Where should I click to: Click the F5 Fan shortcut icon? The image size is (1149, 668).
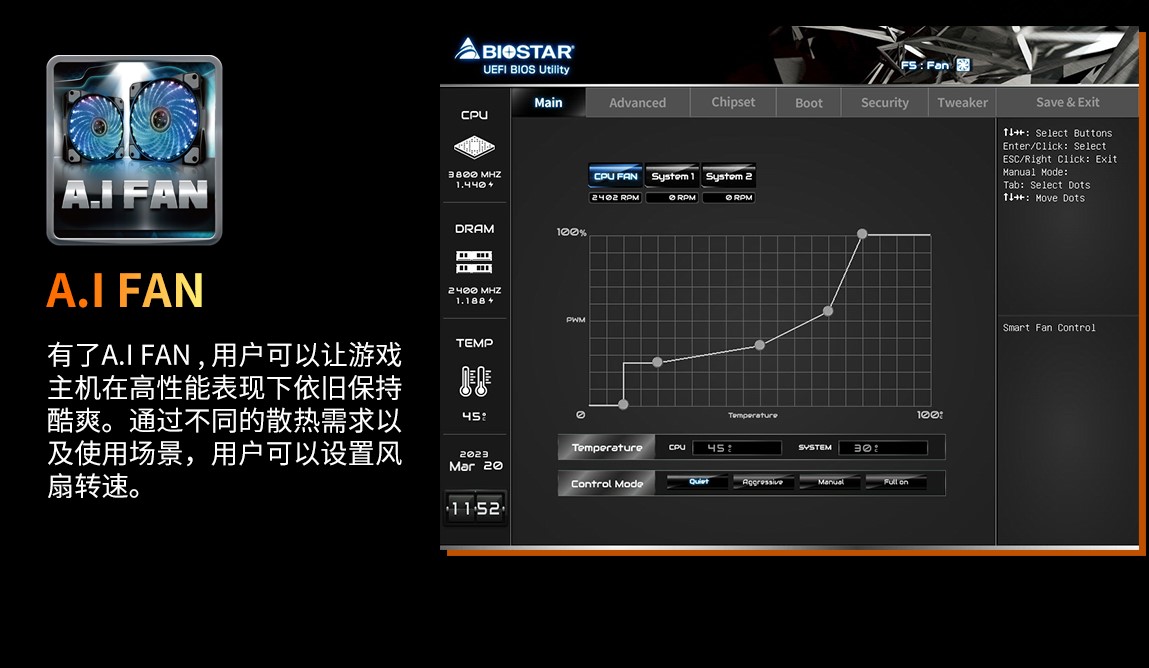[x=963, y=64]
